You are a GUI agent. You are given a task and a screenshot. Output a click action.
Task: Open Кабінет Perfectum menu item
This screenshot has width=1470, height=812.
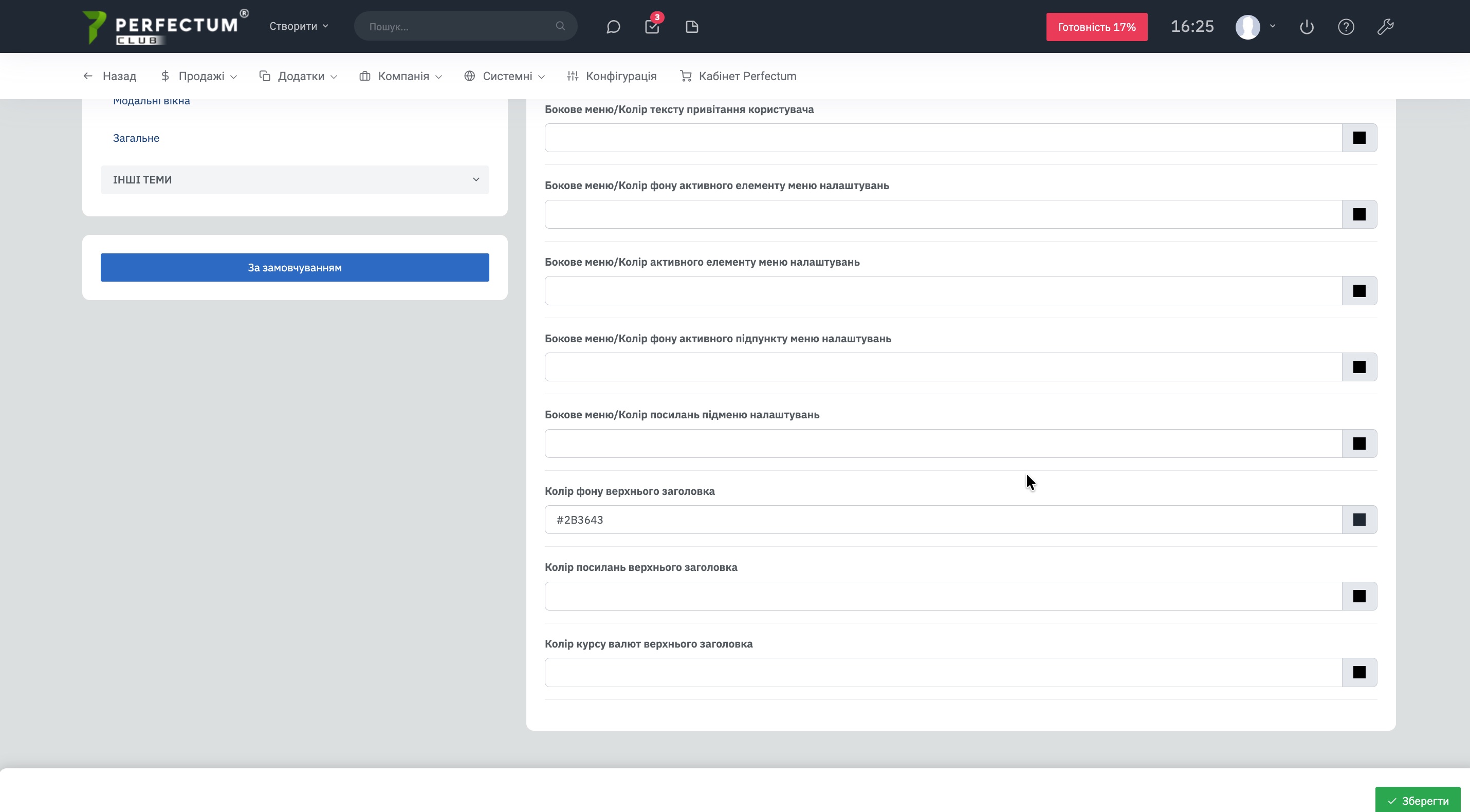739,76
